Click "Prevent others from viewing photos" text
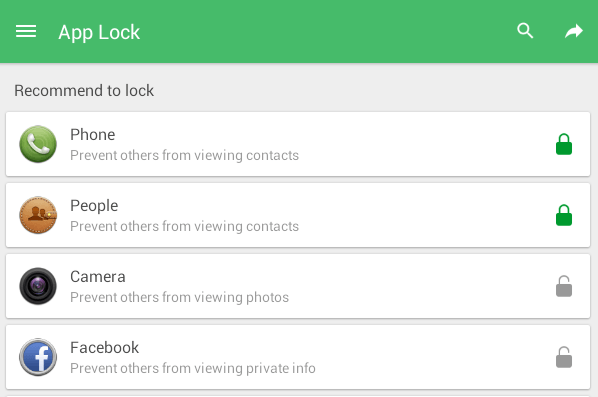This screenshot has width=598, height=397. click(180, 297)
